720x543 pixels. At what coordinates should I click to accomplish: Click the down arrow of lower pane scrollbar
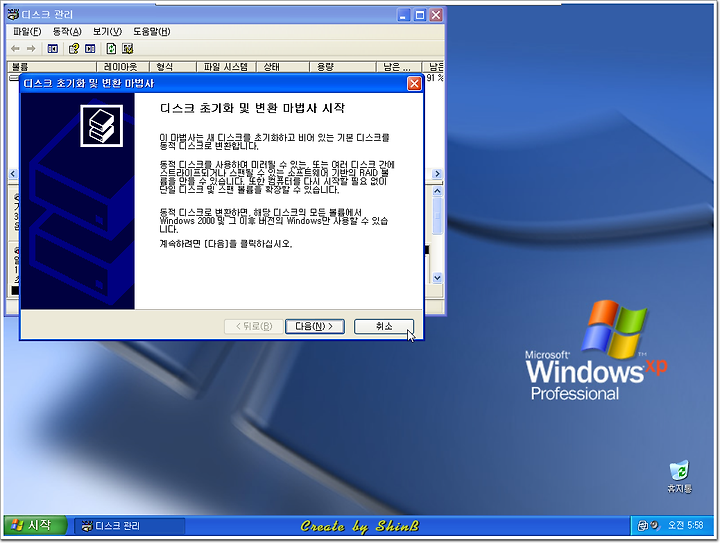(438, 278)
